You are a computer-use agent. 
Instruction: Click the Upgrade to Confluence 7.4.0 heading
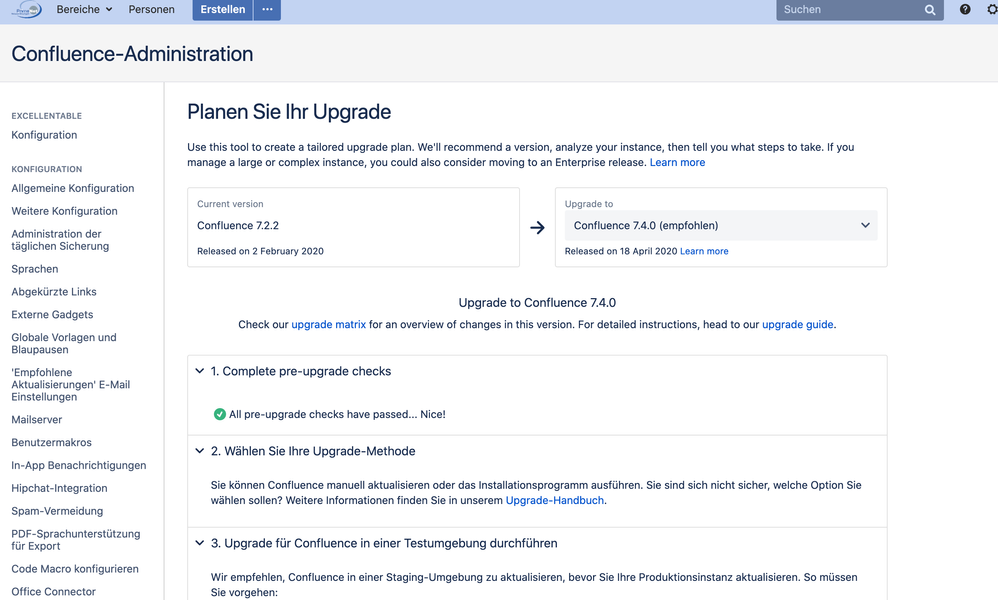pos(537,303)
